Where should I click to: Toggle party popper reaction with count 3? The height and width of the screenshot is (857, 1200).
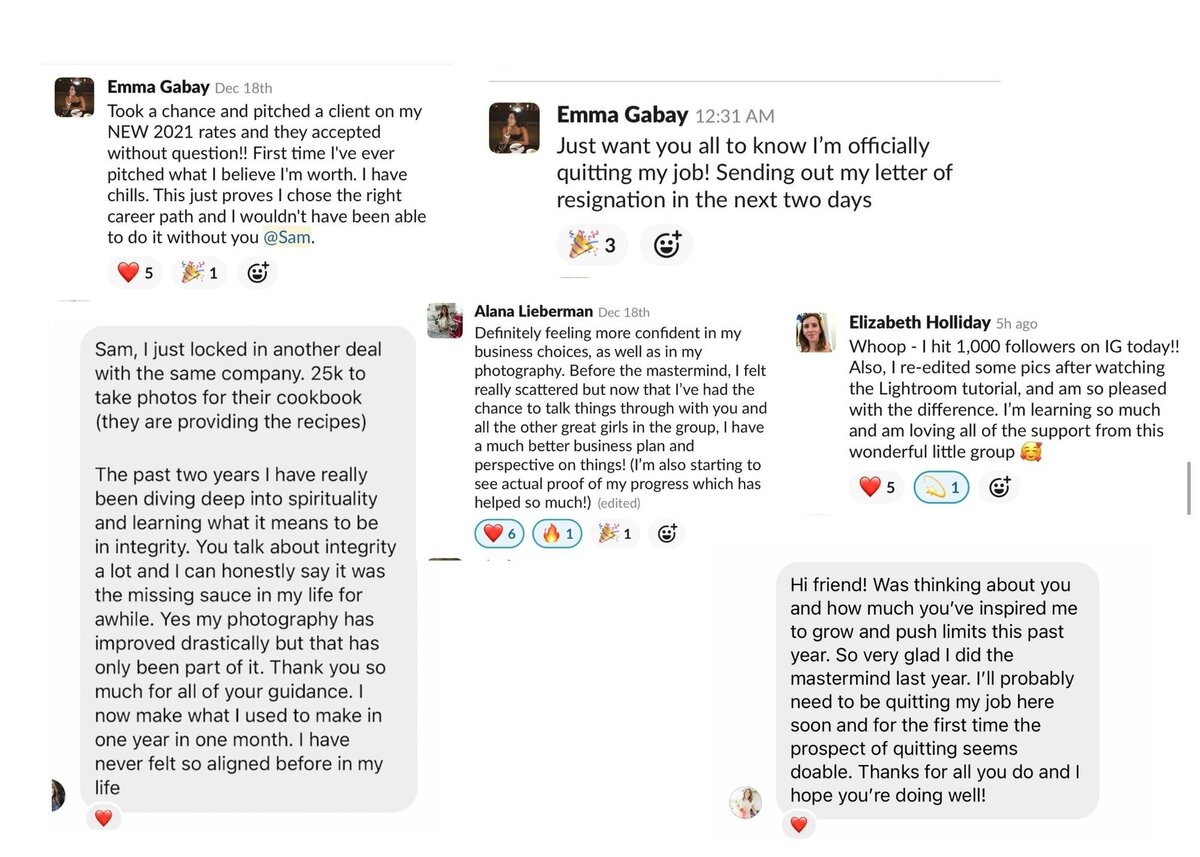tap(592, 243)
